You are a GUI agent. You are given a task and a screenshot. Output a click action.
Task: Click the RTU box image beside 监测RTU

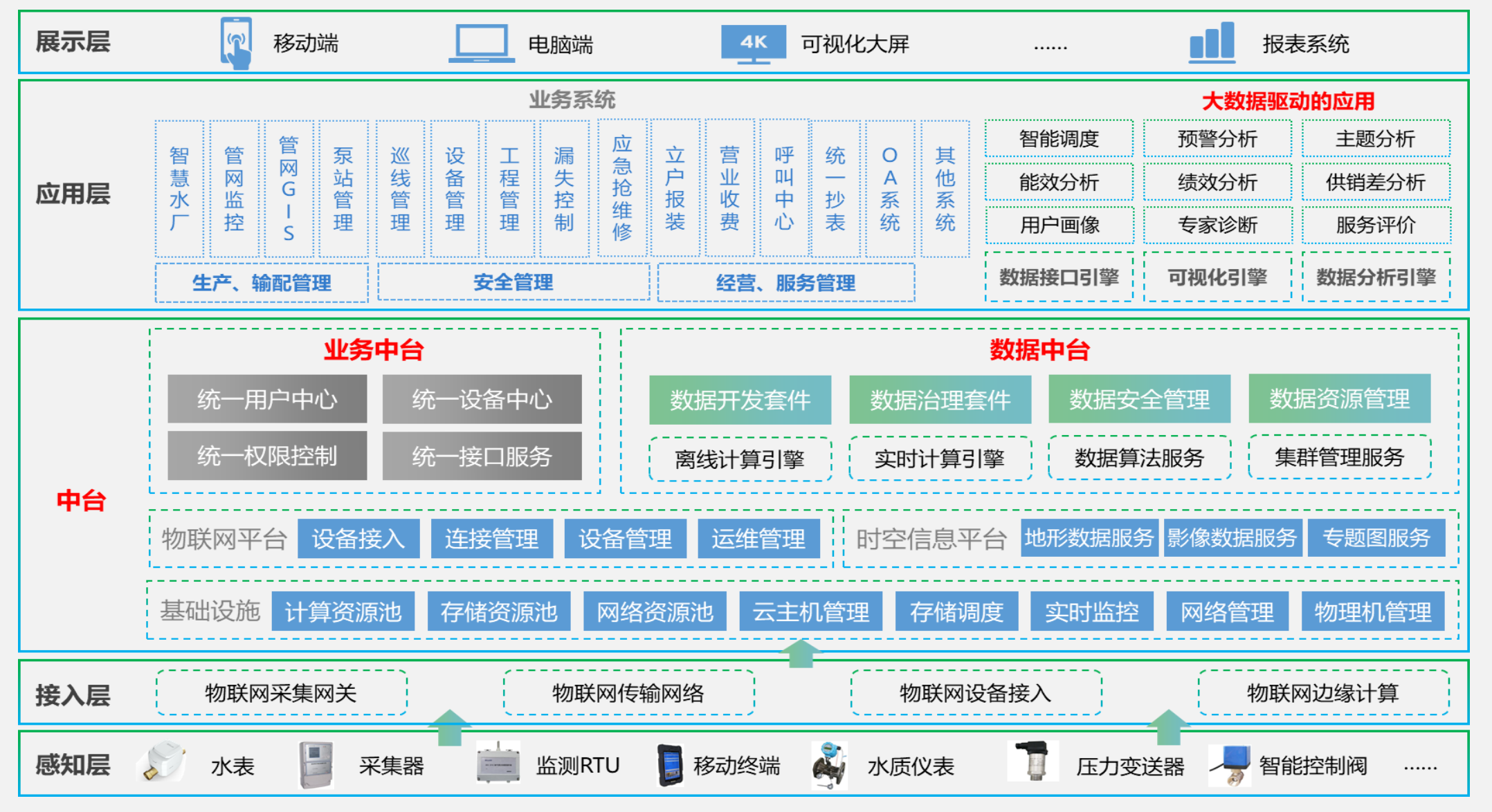click(x=498, y=764)
